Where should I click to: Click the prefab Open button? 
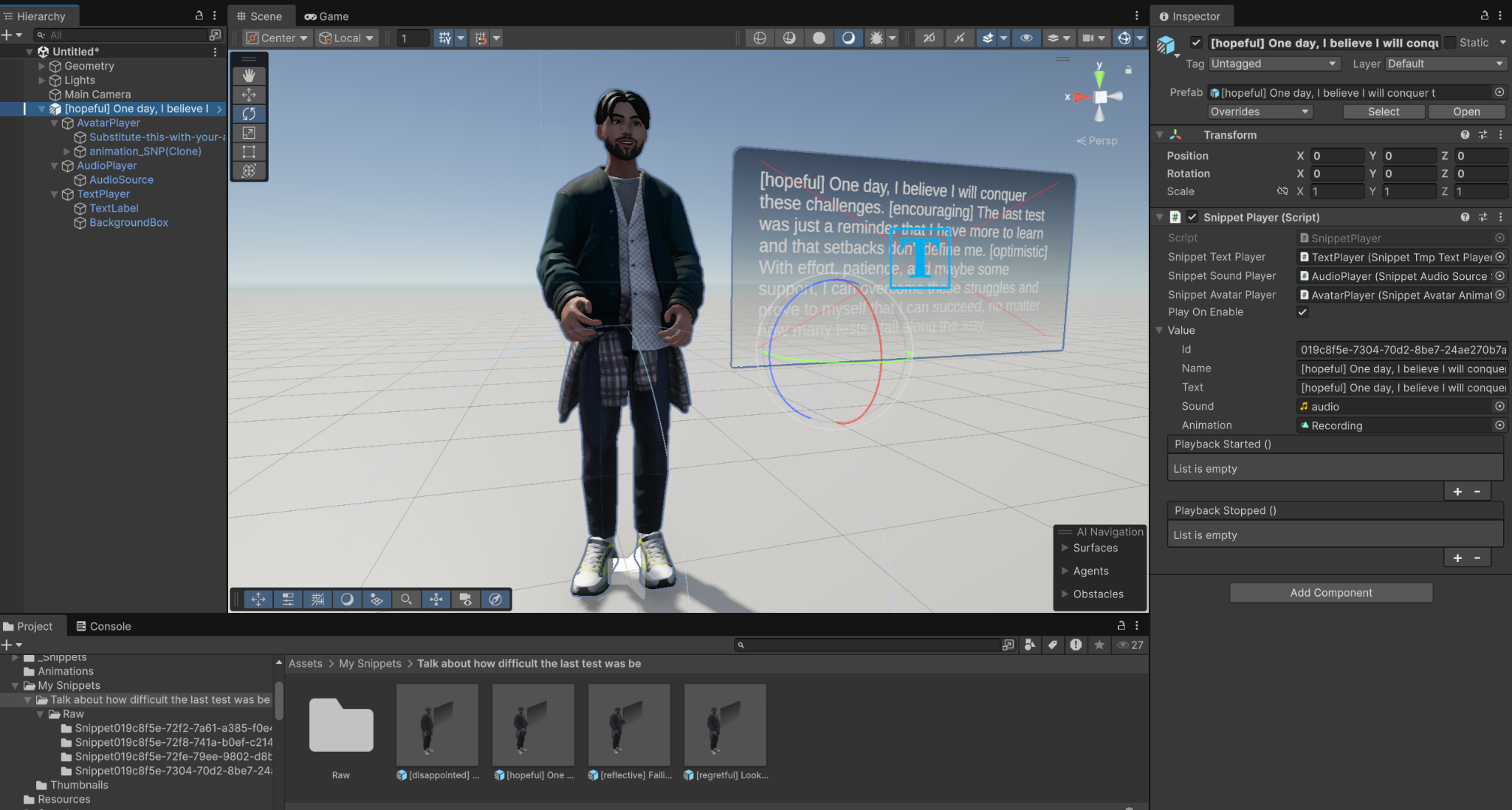(x=1466, y=111)
